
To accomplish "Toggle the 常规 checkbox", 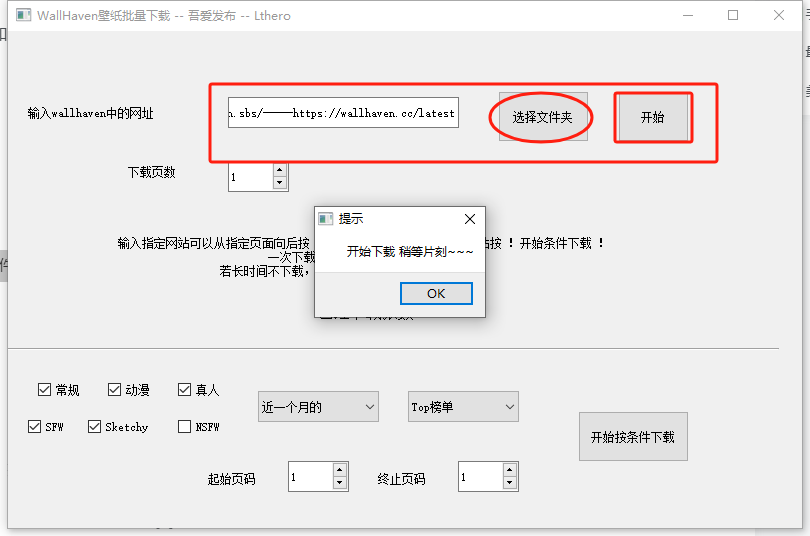I will click(44, 389).
